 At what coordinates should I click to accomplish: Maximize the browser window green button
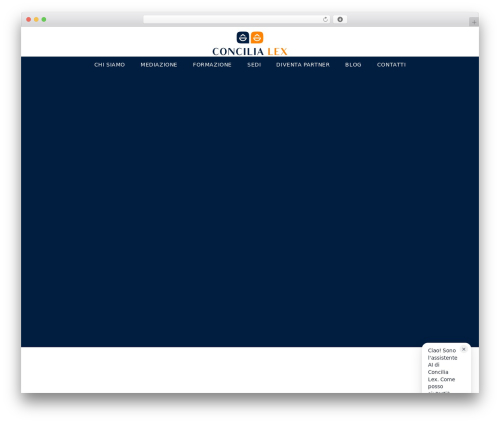pos(44,19)
